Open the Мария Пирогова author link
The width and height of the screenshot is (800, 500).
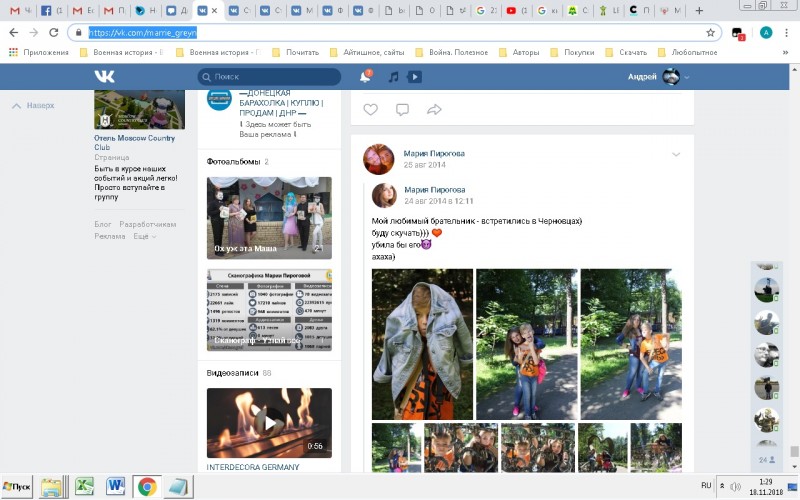[433, 153]
